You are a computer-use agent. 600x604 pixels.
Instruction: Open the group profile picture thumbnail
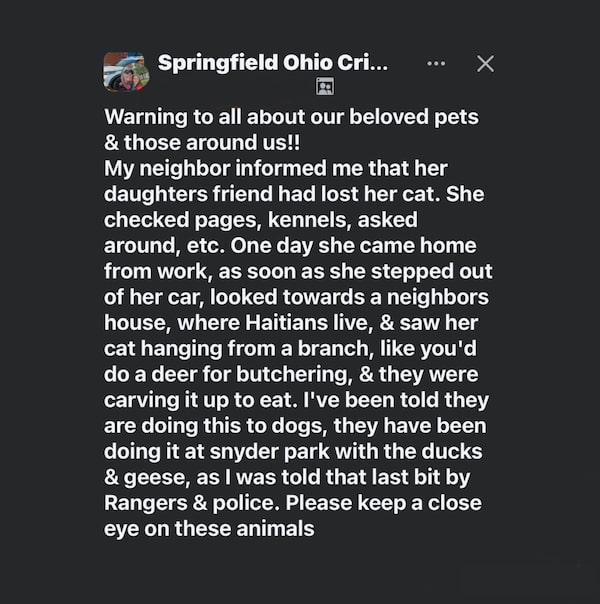click(x=126, y=70)
